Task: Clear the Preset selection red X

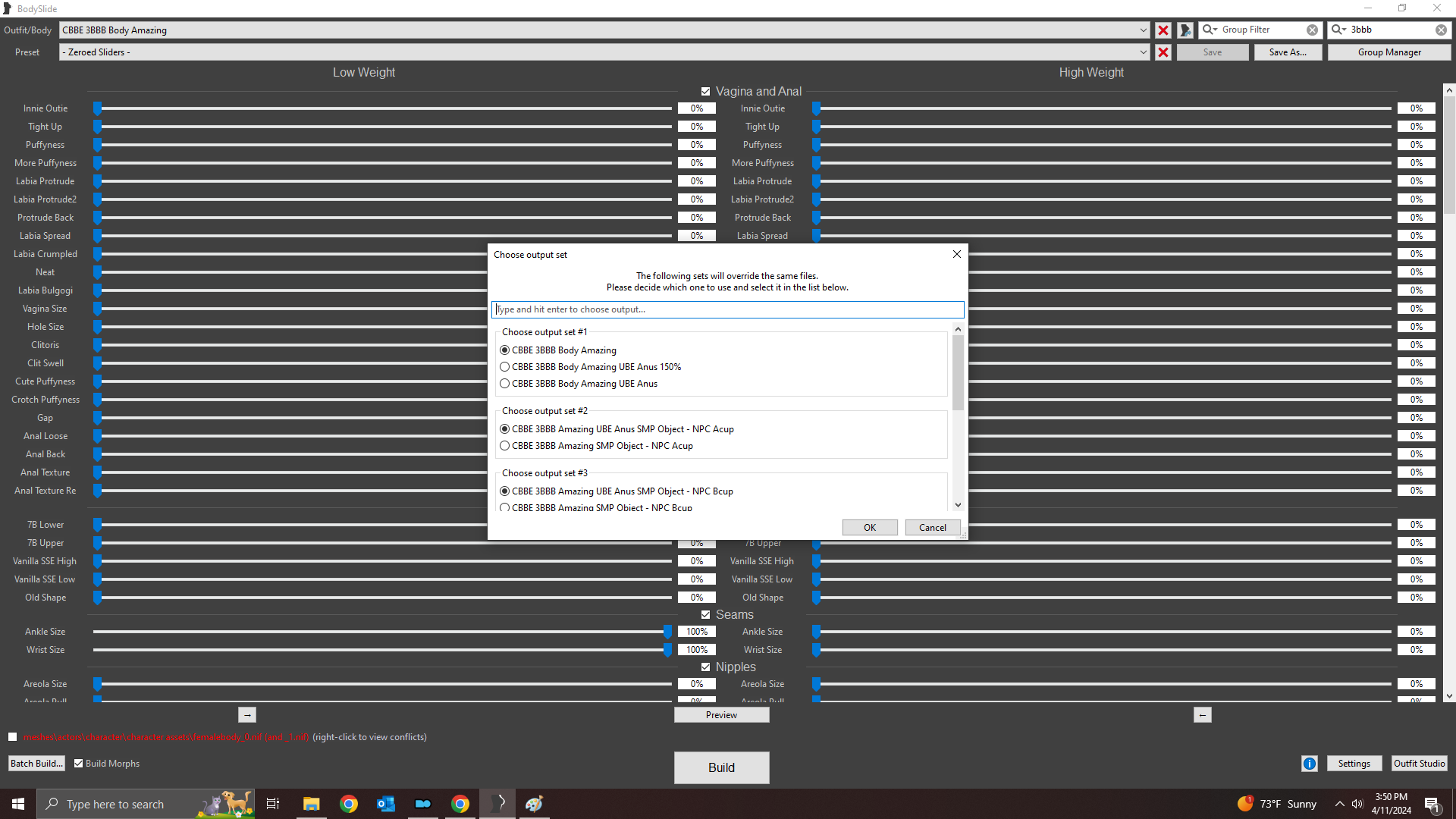Action: click(x=1163, y=52)
